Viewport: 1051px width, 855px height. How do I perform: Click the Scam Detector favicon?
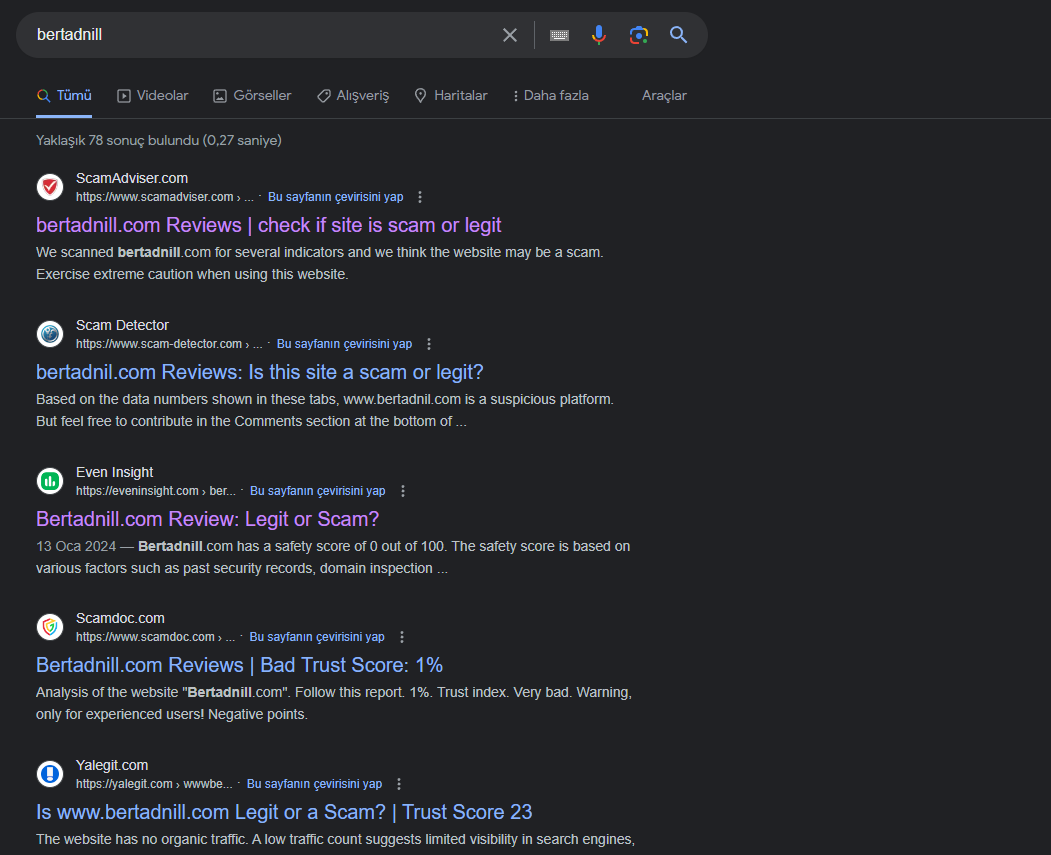tap(50, 334)
